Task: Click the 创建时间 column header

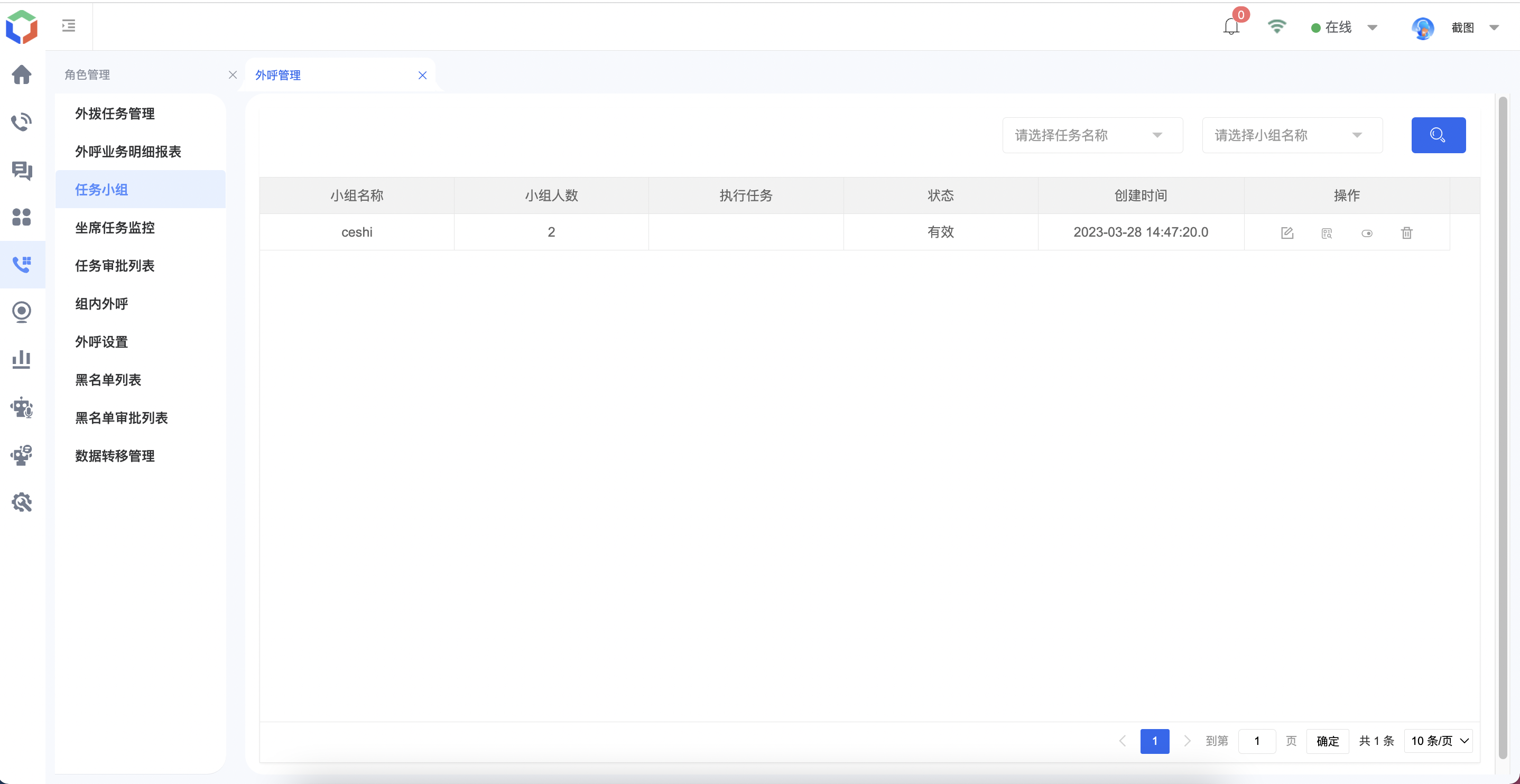Action: 1141,195
